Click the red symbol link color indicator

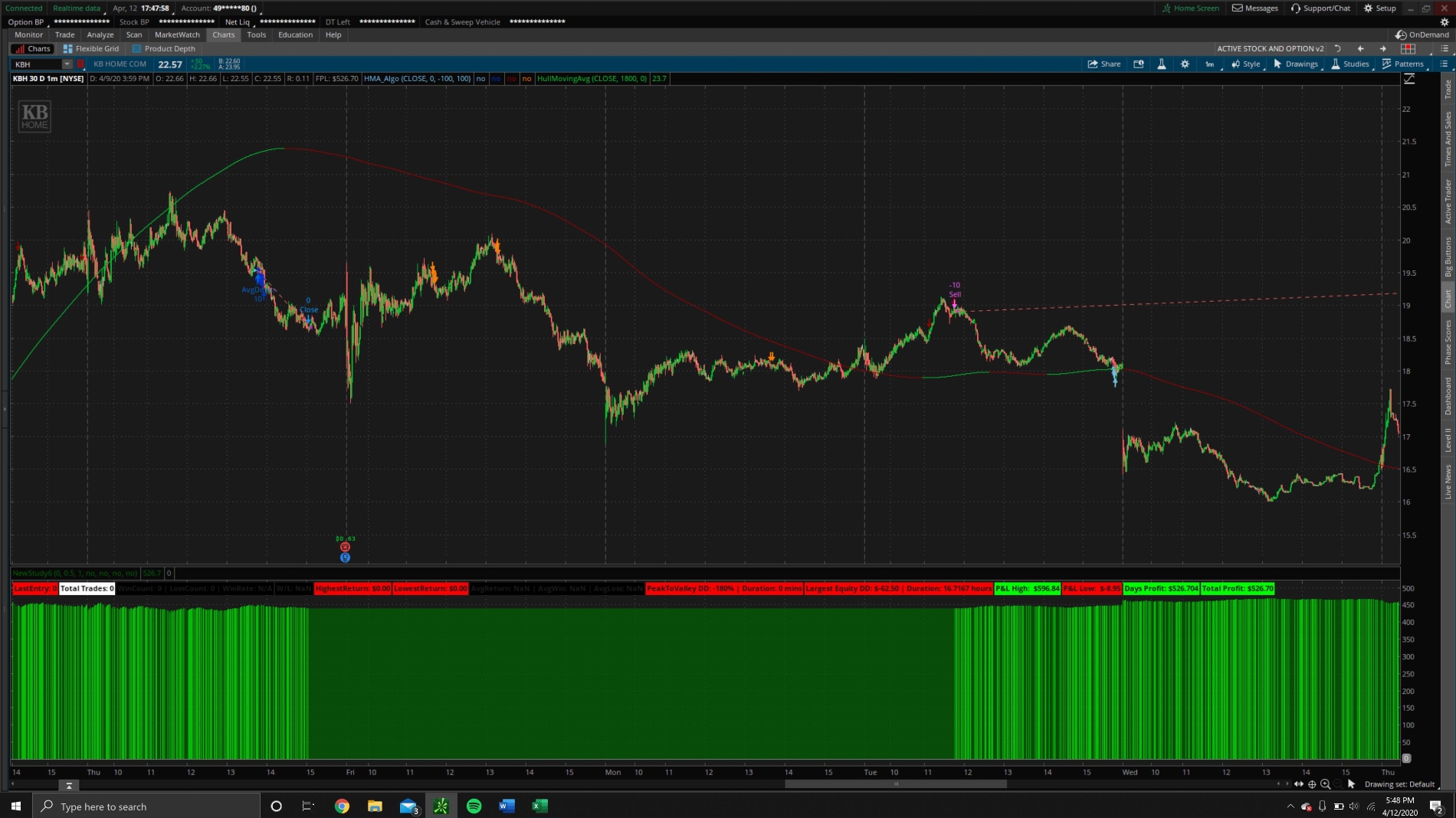pos(80,64)
